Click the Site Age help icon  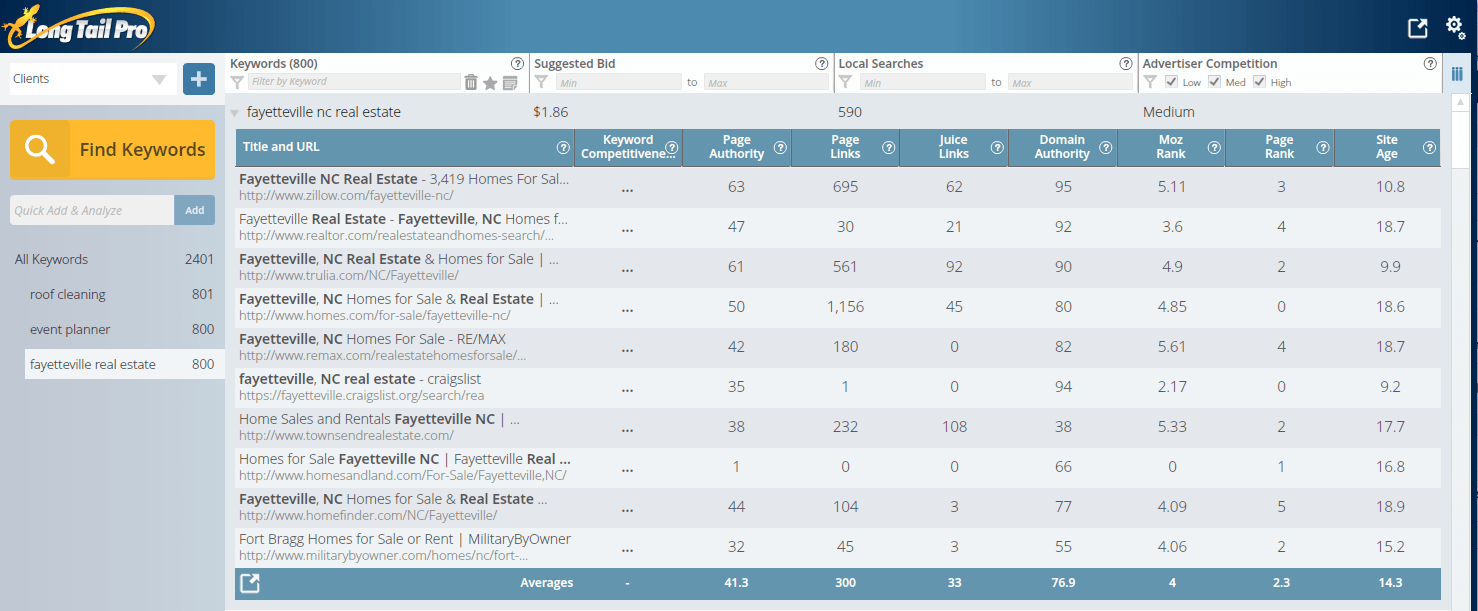[1431, 147]
